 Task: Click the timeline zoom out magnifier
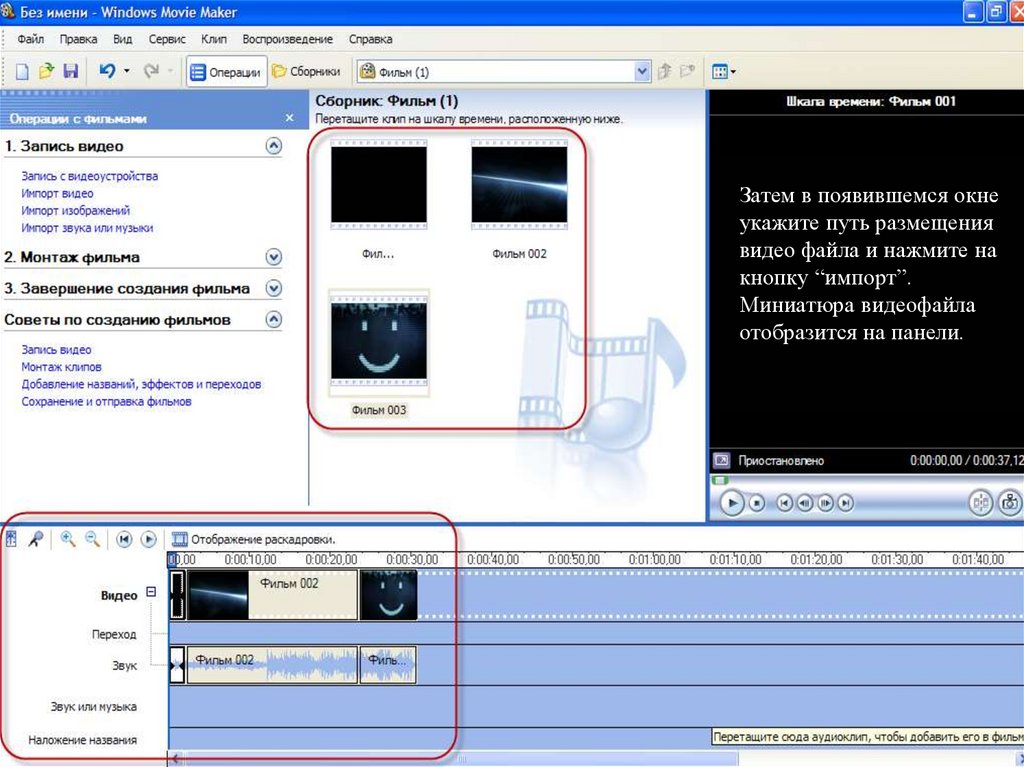pos(92,539)
